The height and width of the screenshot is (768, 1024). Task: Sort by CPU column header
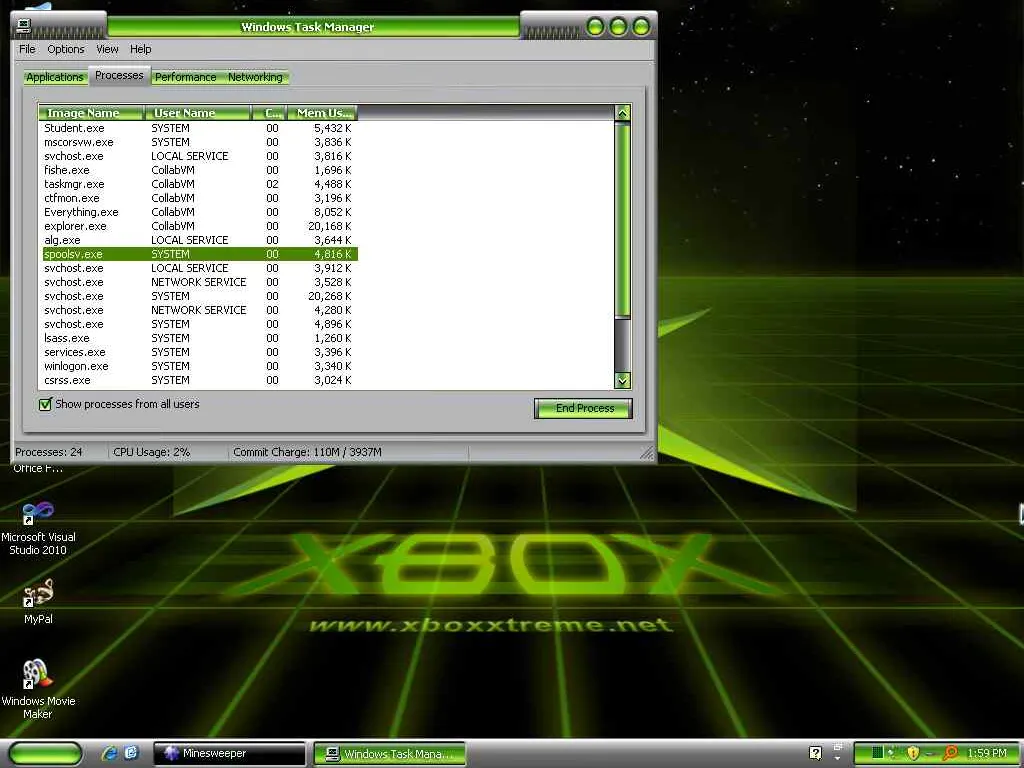[269, 113]
